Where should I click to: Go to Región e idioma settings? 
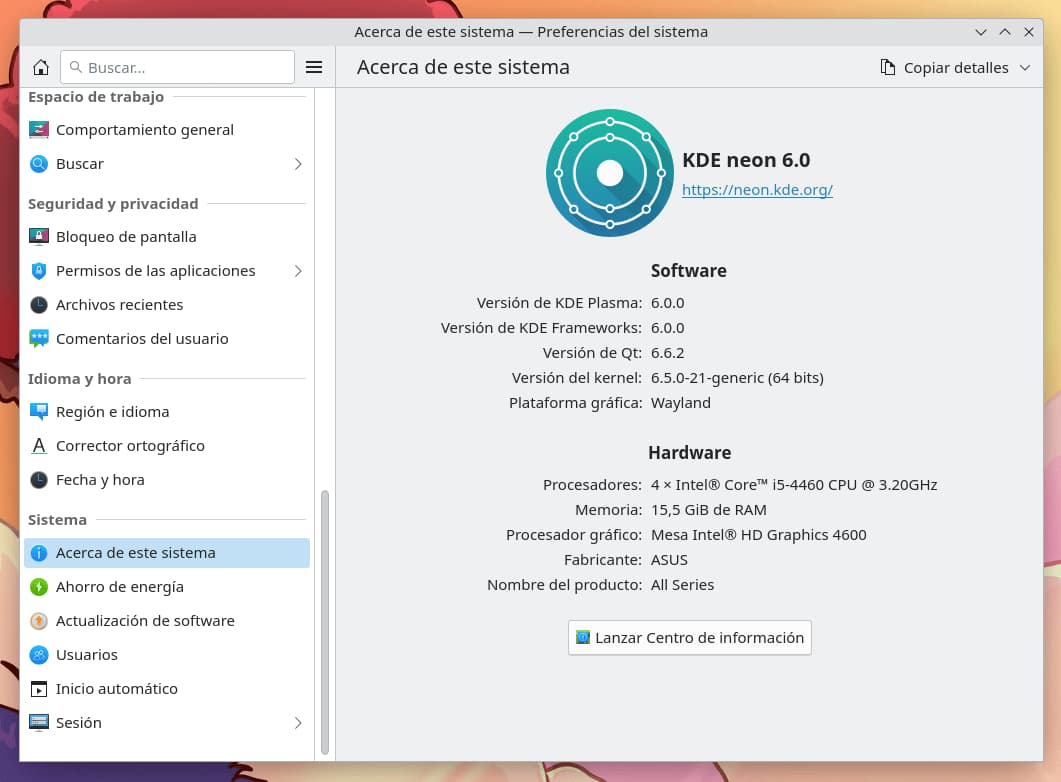click(166, 411)
